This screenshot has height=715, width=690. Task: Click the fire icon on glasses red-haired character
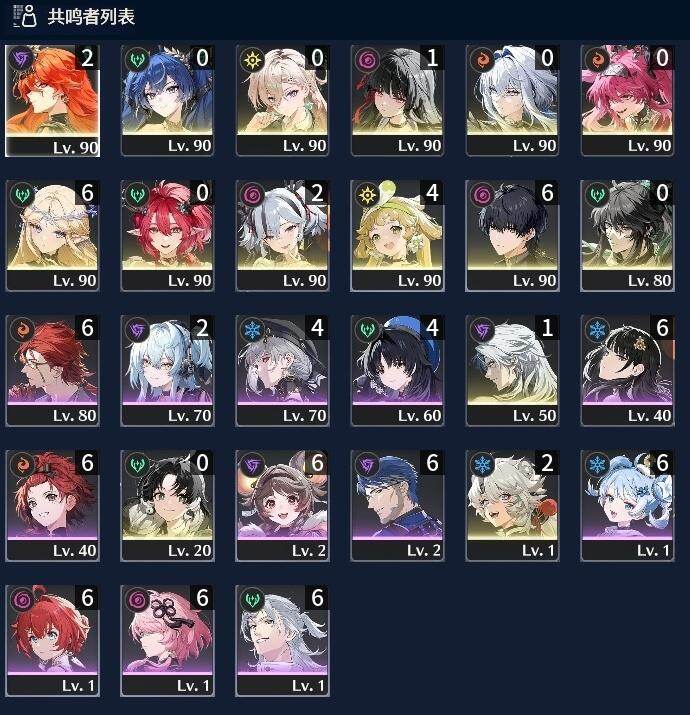click(x=22, y=330)
